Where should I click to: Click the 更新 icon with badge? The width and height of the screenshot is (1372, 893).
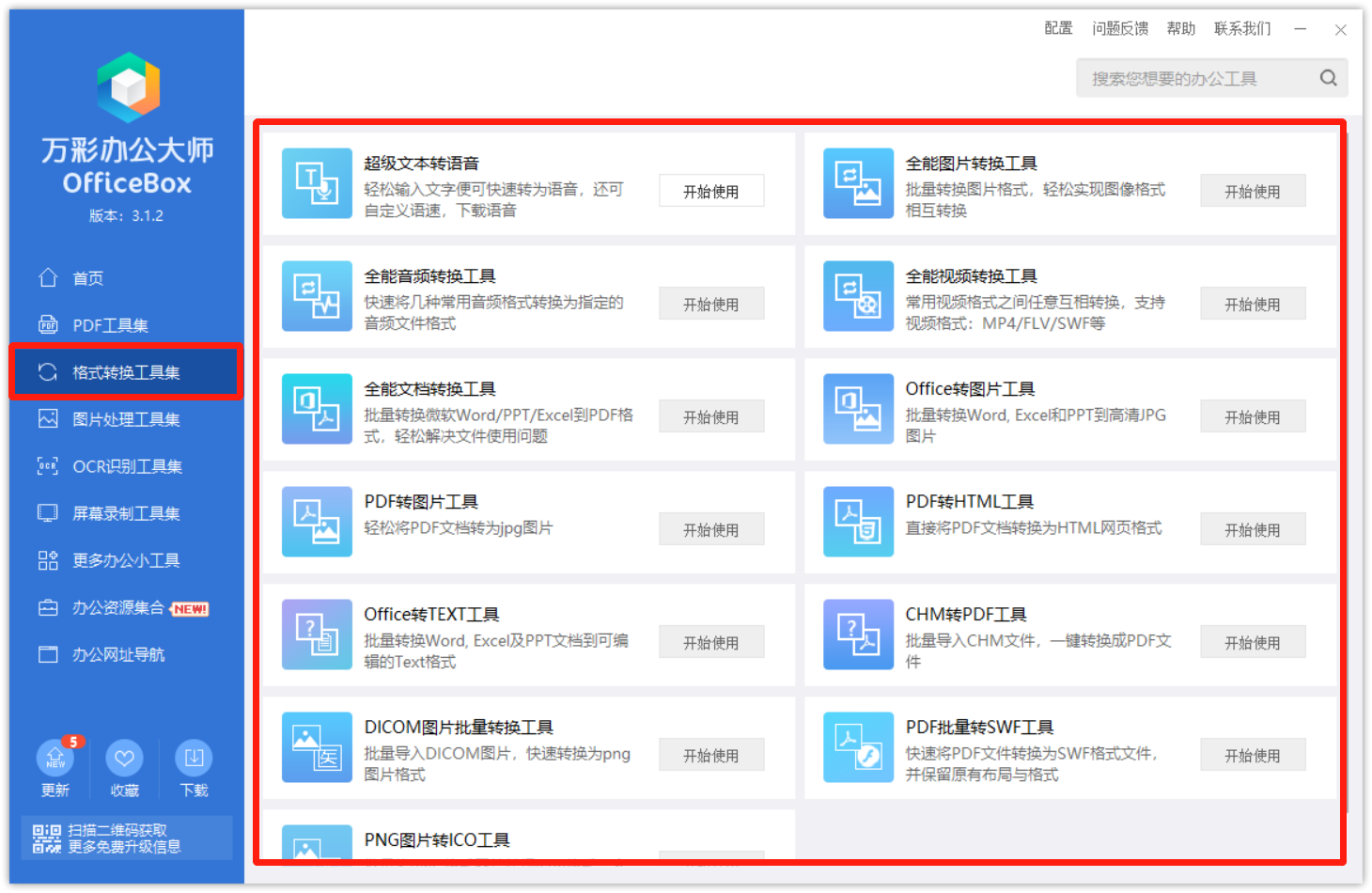coord(55,758)
